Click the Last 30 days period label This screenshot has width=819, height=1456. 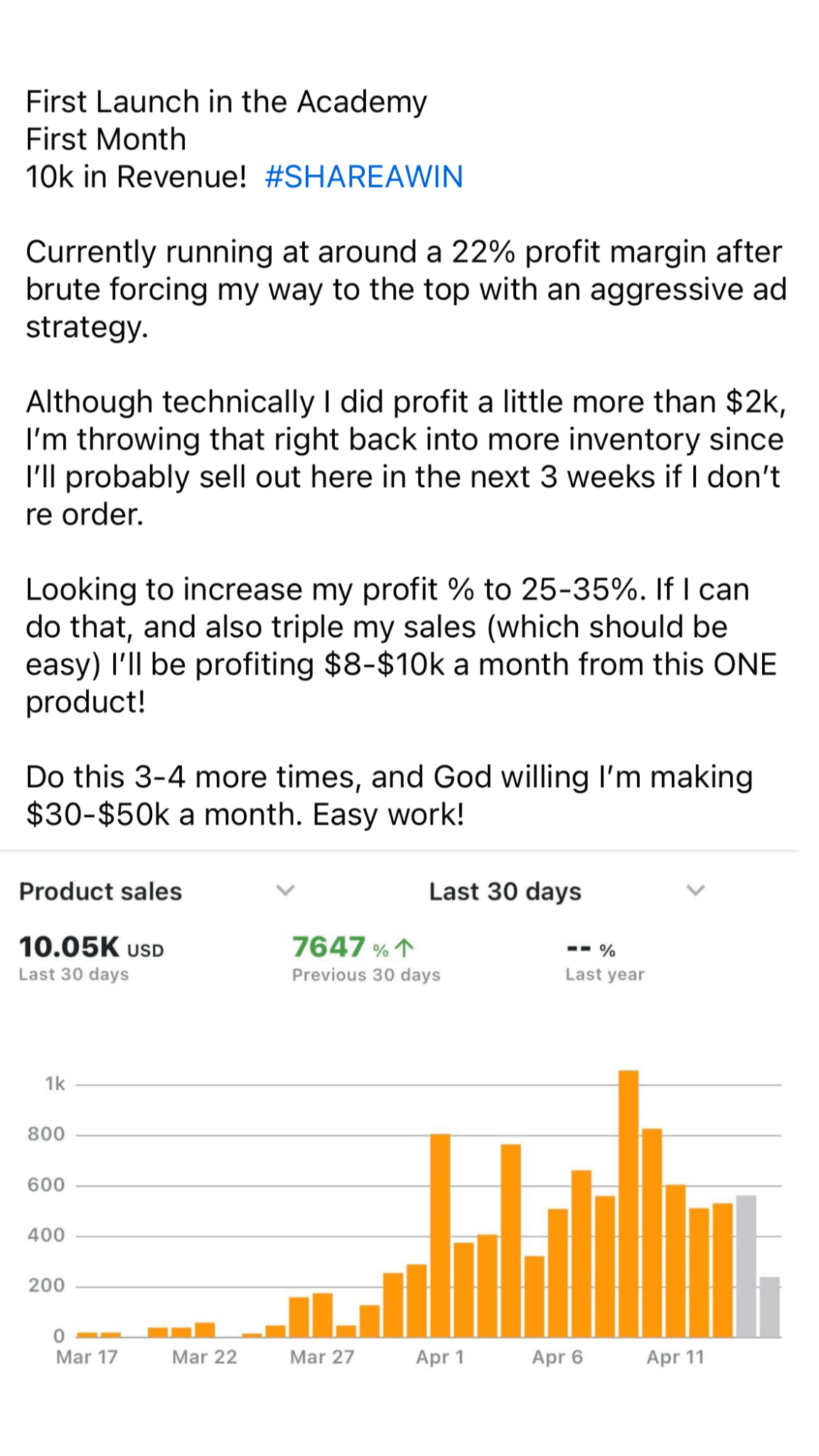point(505,892)
